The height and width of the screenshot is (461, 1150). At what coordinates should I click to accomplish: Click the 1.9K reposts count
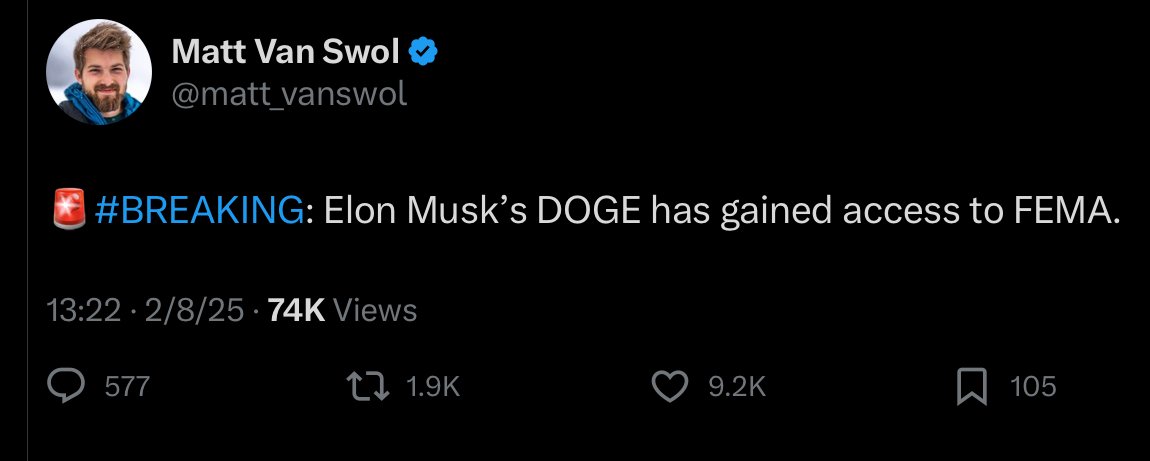coord(433,386)
